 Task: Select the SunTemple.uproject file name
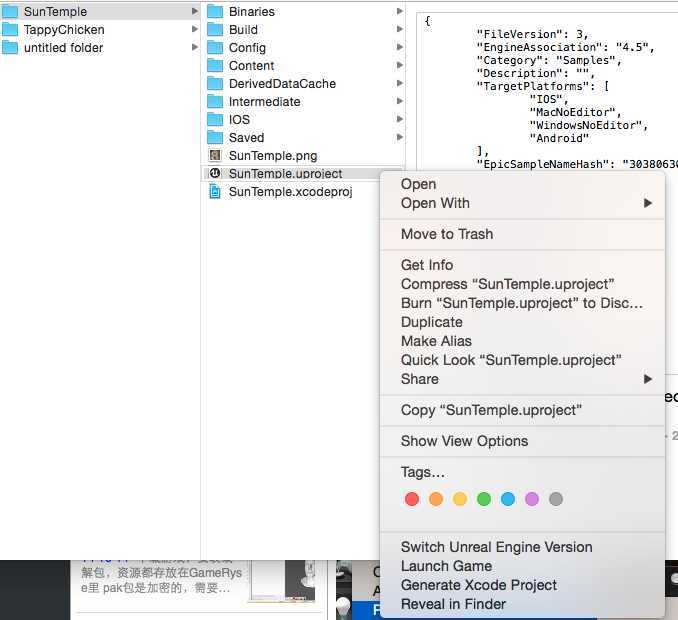click(285, 174)
